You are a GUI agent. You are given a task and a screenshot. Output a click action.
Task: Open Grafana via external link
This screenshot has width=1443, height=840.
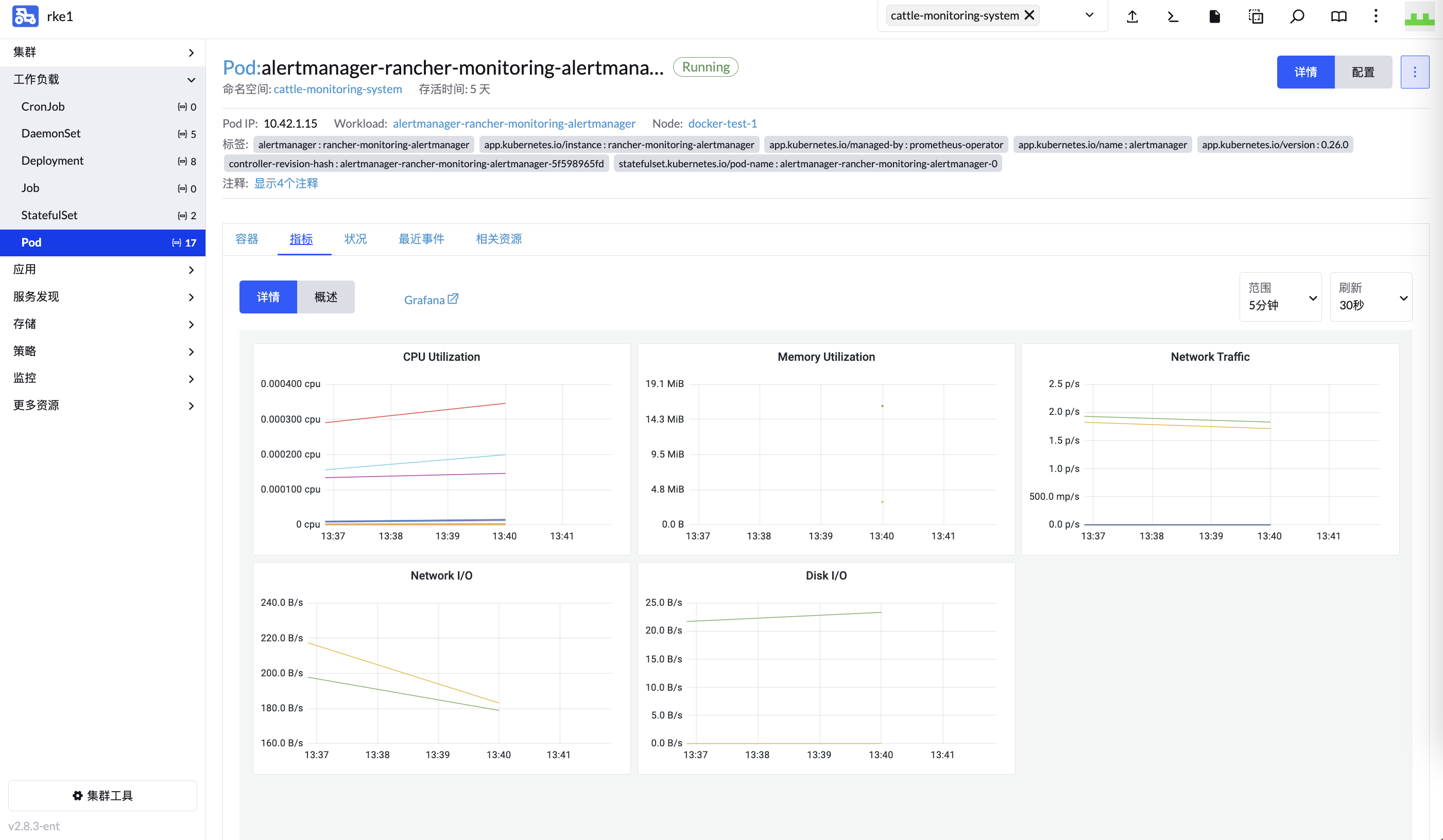tap(431, 299)
